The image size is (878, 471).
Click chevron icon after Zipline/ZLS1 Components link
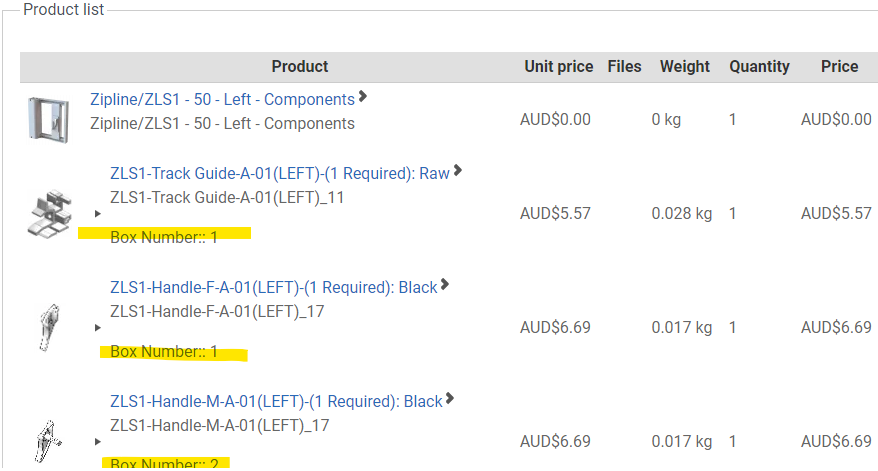click(363, 97)
